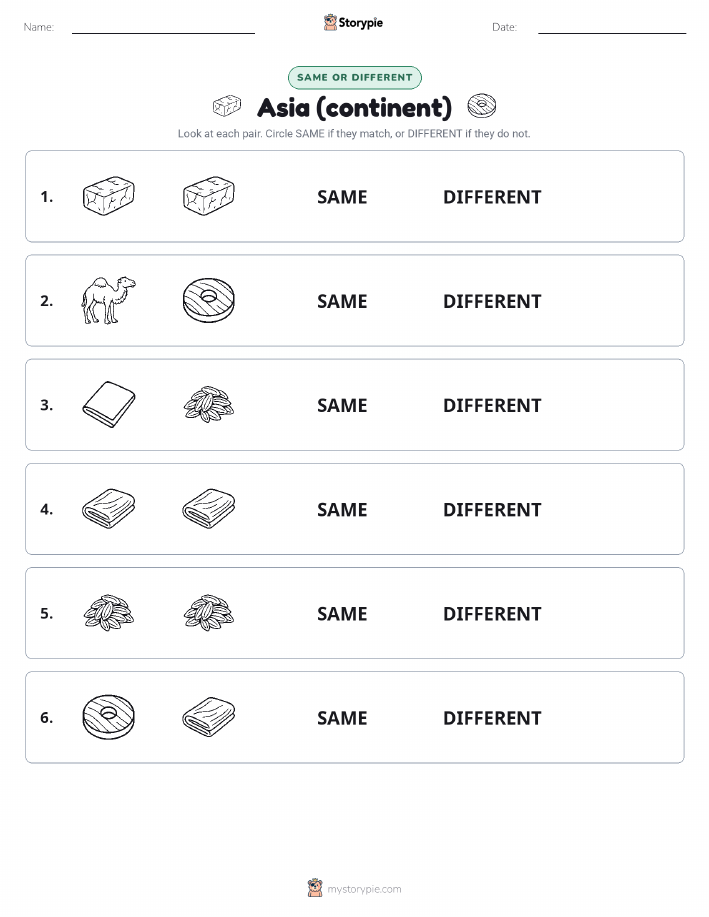
Task: Click the second stone block in row 1
Action: click(x=209, y=196)
